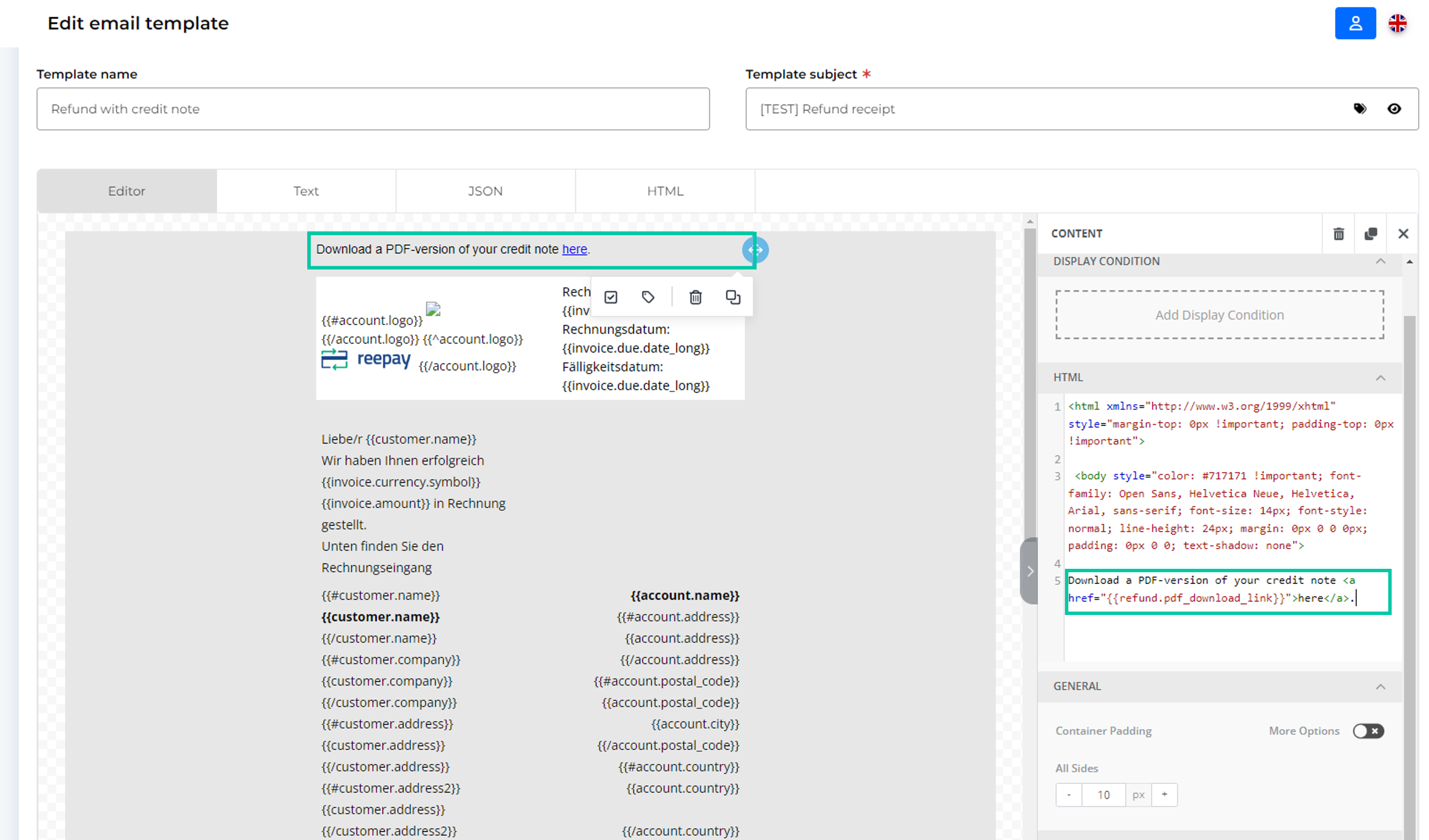The width and height of the screenshot is (1429, 840).
Task: Click the right panel scrollbar up arrow
Action: [x=1409, y=261]
